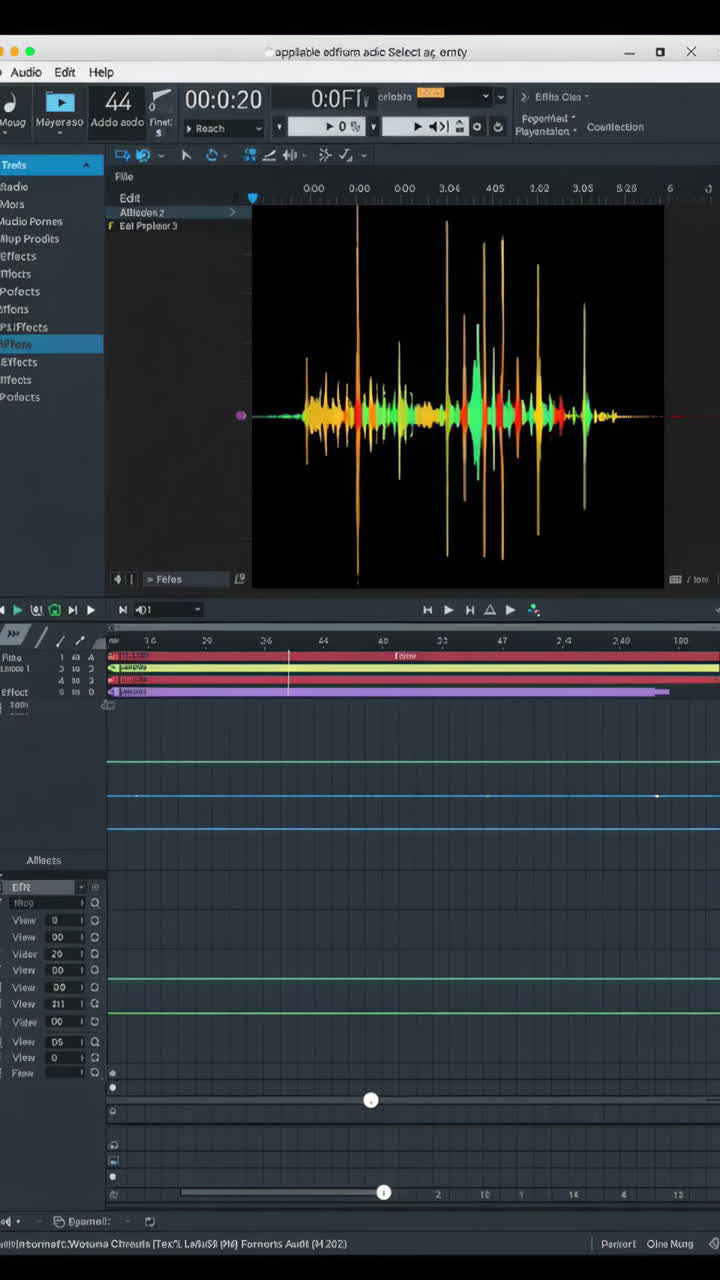This screenshot has height=1280, width=720.
Task: Select the Audio Pomes sidebar item
Action: pyautogui.click(x=31, y=222)
